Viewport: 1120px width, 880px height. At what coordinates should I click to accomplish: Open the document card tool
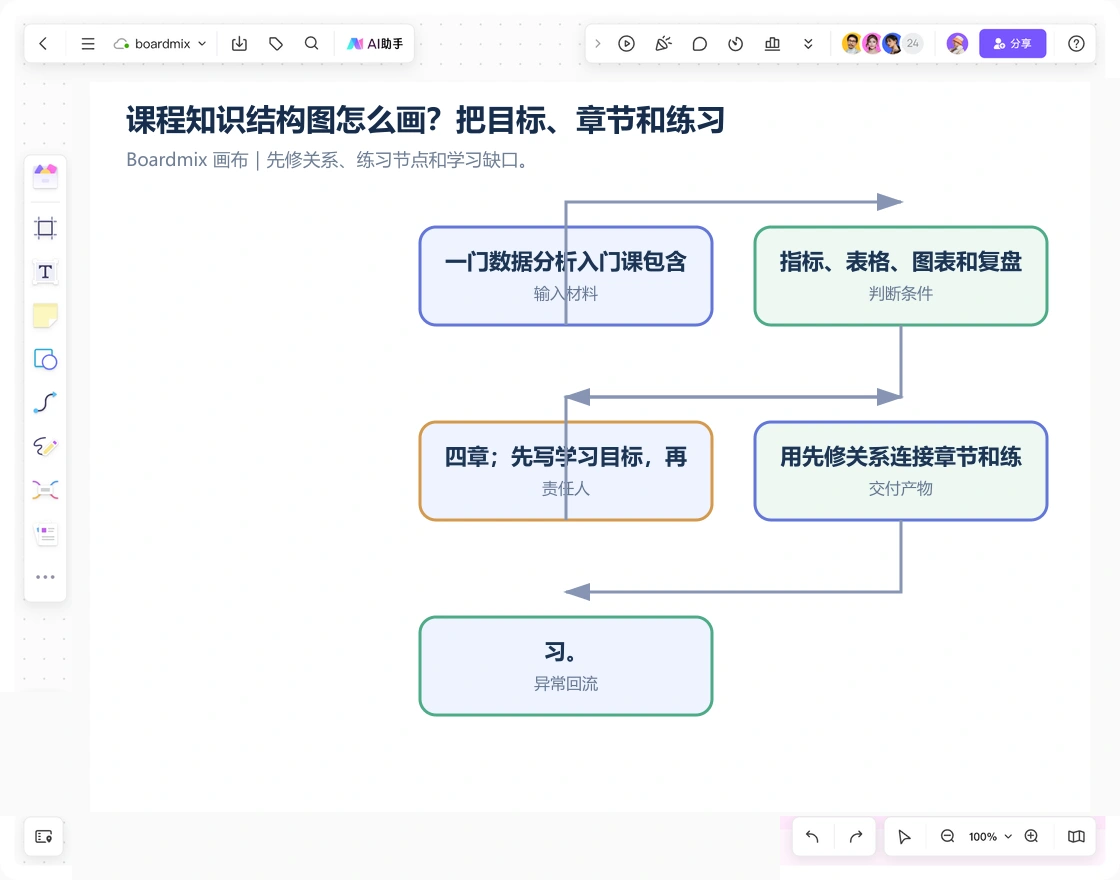click(45, 534)
